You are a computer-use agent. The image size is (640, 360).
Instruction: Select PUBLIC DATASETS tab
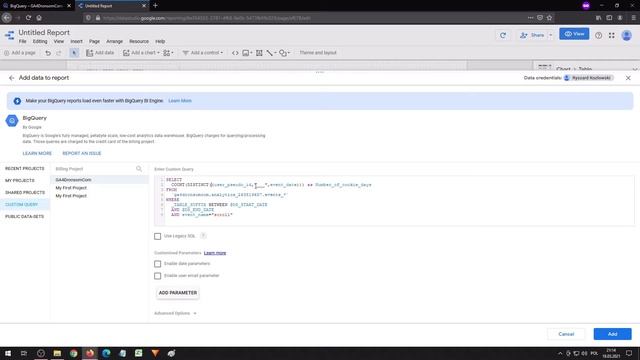[x=24, y=217]
